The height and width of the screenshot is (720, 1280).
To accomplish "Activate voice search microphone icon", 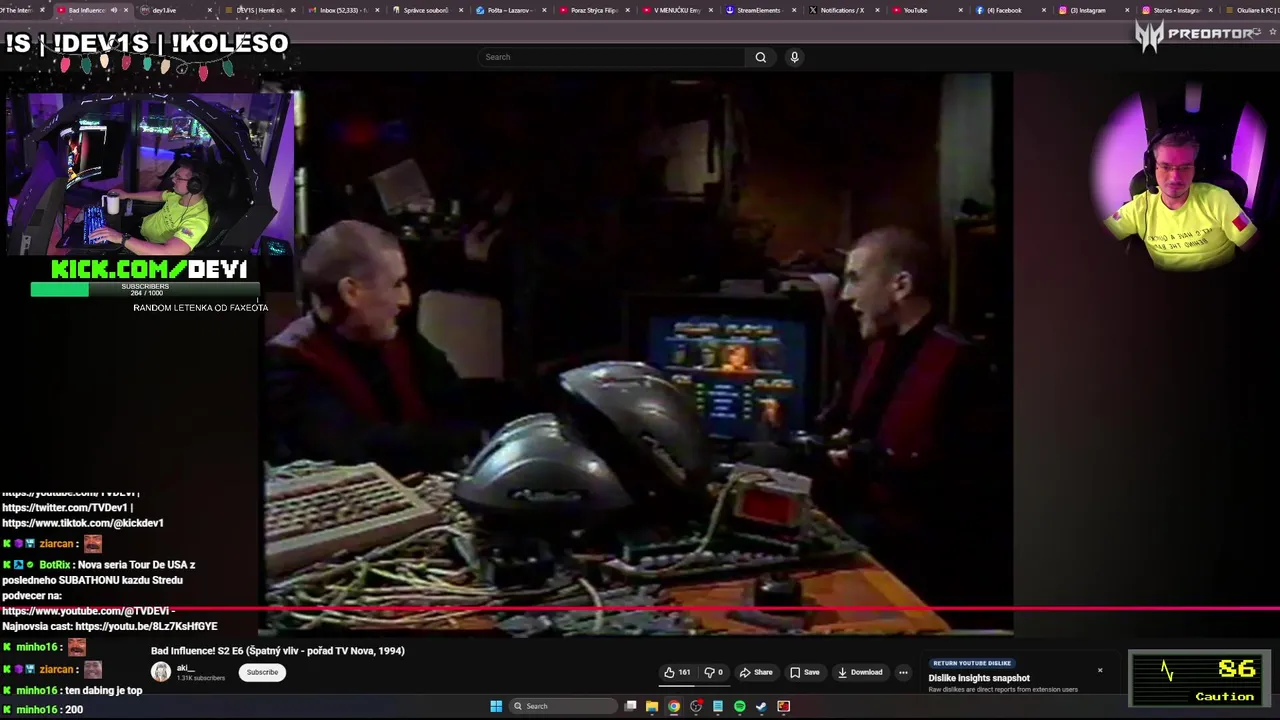I will (794, 57).
